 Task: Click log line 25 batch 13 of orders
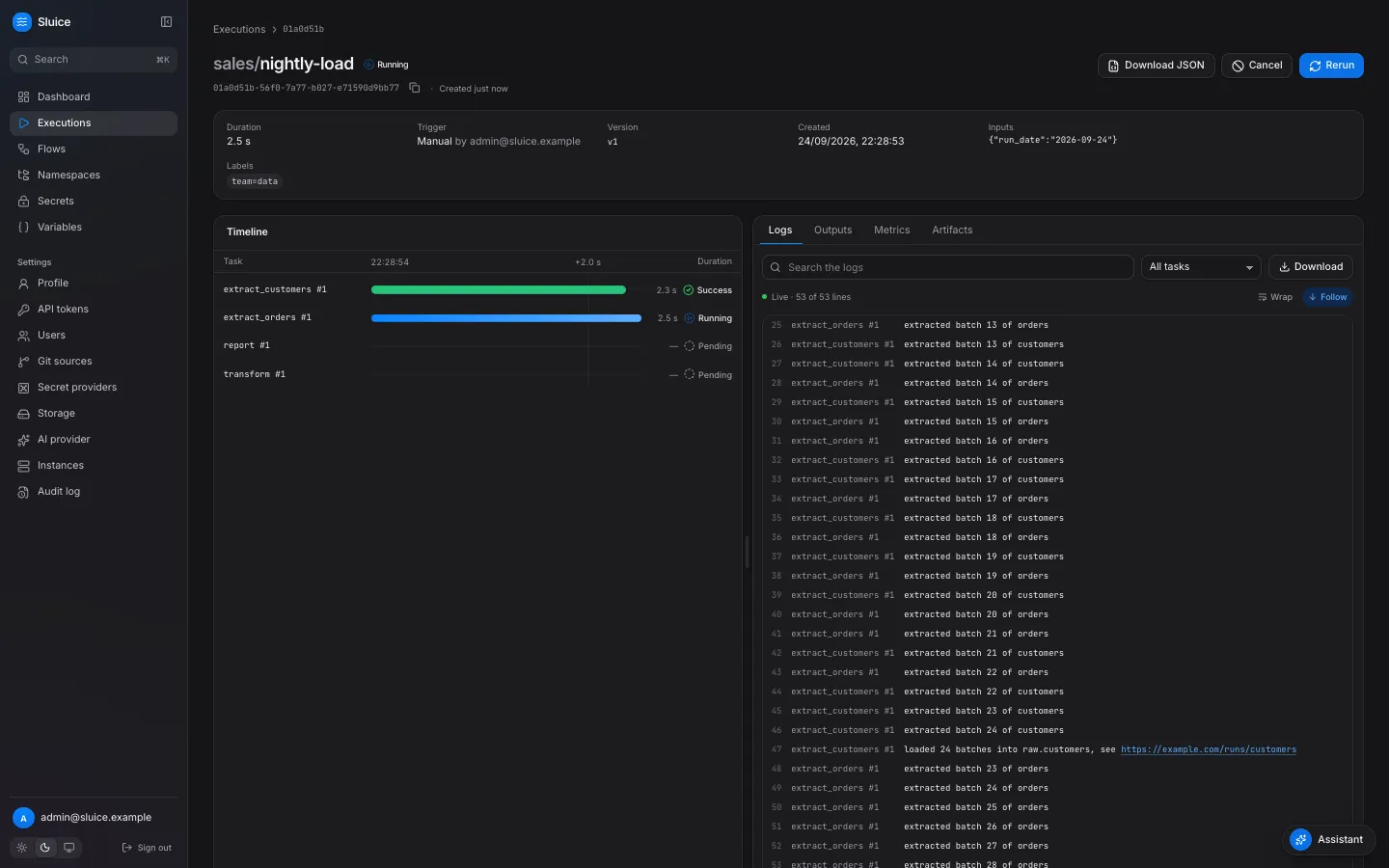tap(1057, 325)
